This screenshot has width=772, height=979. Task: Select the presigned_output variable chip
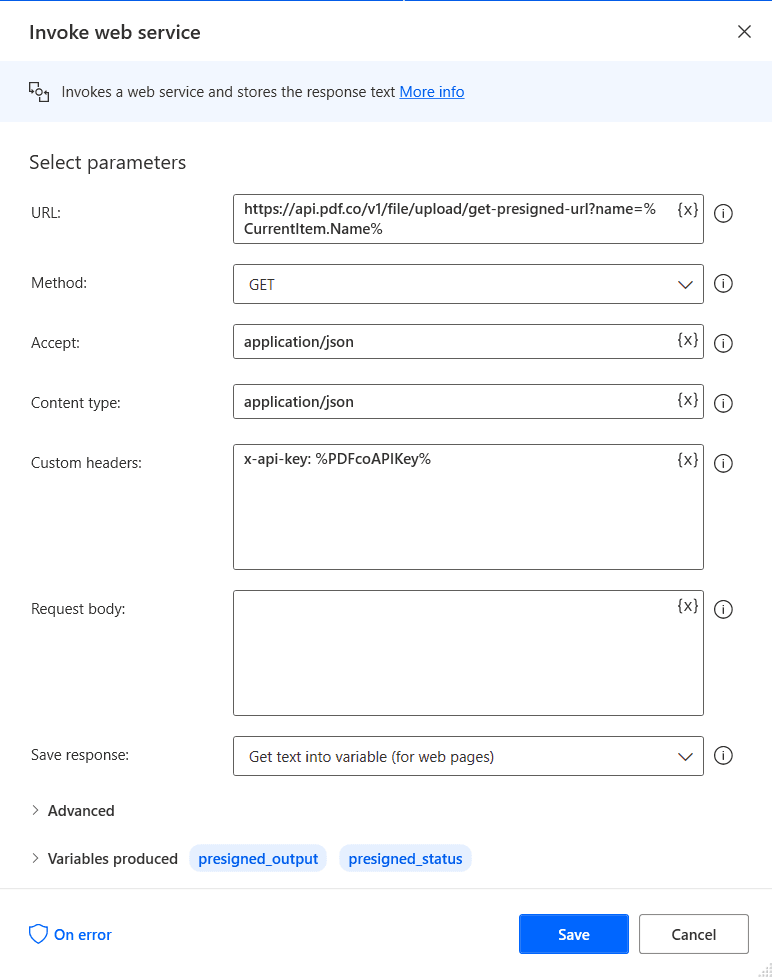[258, 859]
